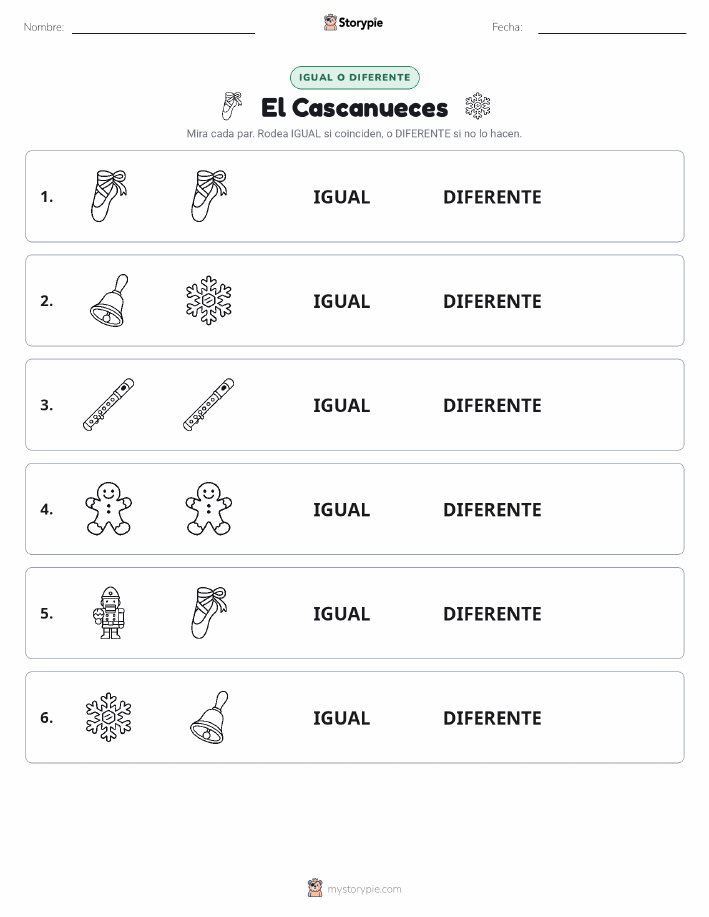The height and width of the screenshot is (917, 709).
Task: Choose IGUAL for row 1
Action: click(342, 197)
